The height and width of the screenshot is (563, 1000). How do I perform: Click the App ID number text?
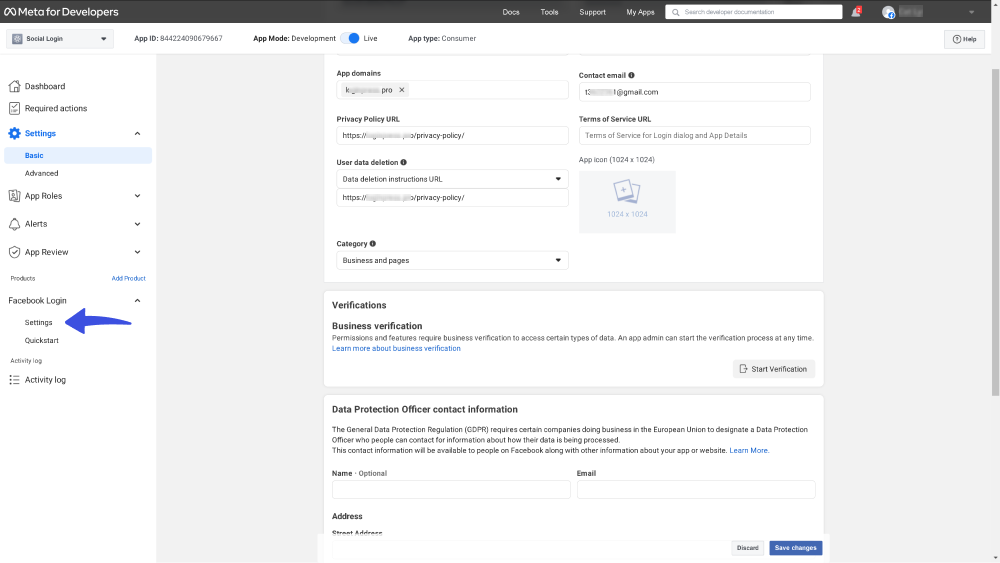pyautogui.click(x=191, y=39)
